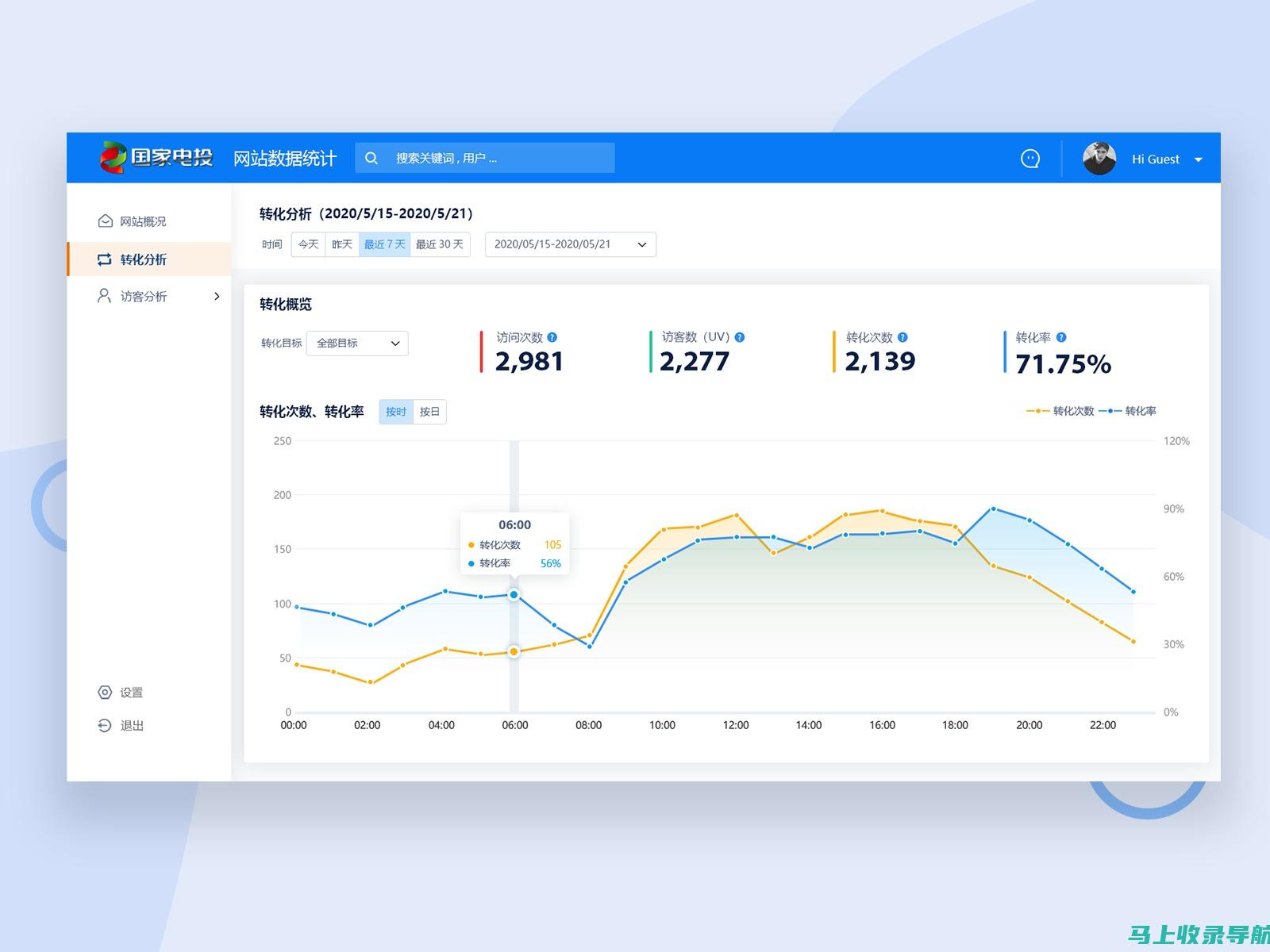Open the 全部目标 conversion goal dropdown

(357, 344)
